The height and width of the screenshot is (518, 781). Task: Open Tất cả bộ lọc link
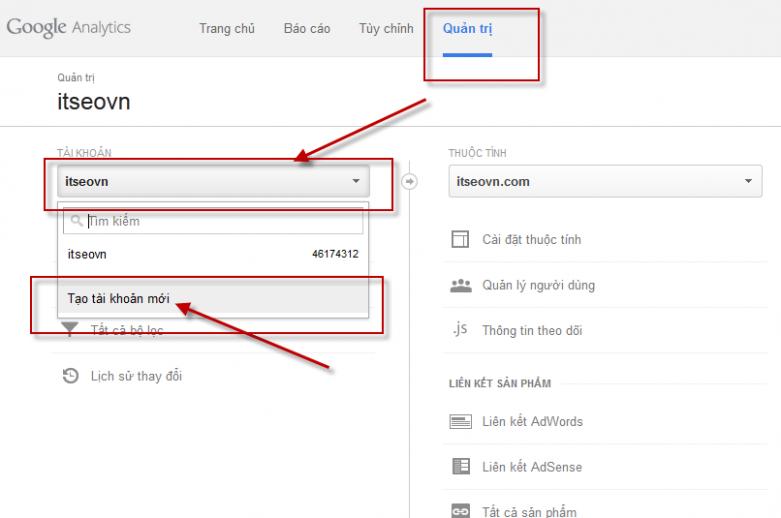pyautogui.click(x=127, y=330)
